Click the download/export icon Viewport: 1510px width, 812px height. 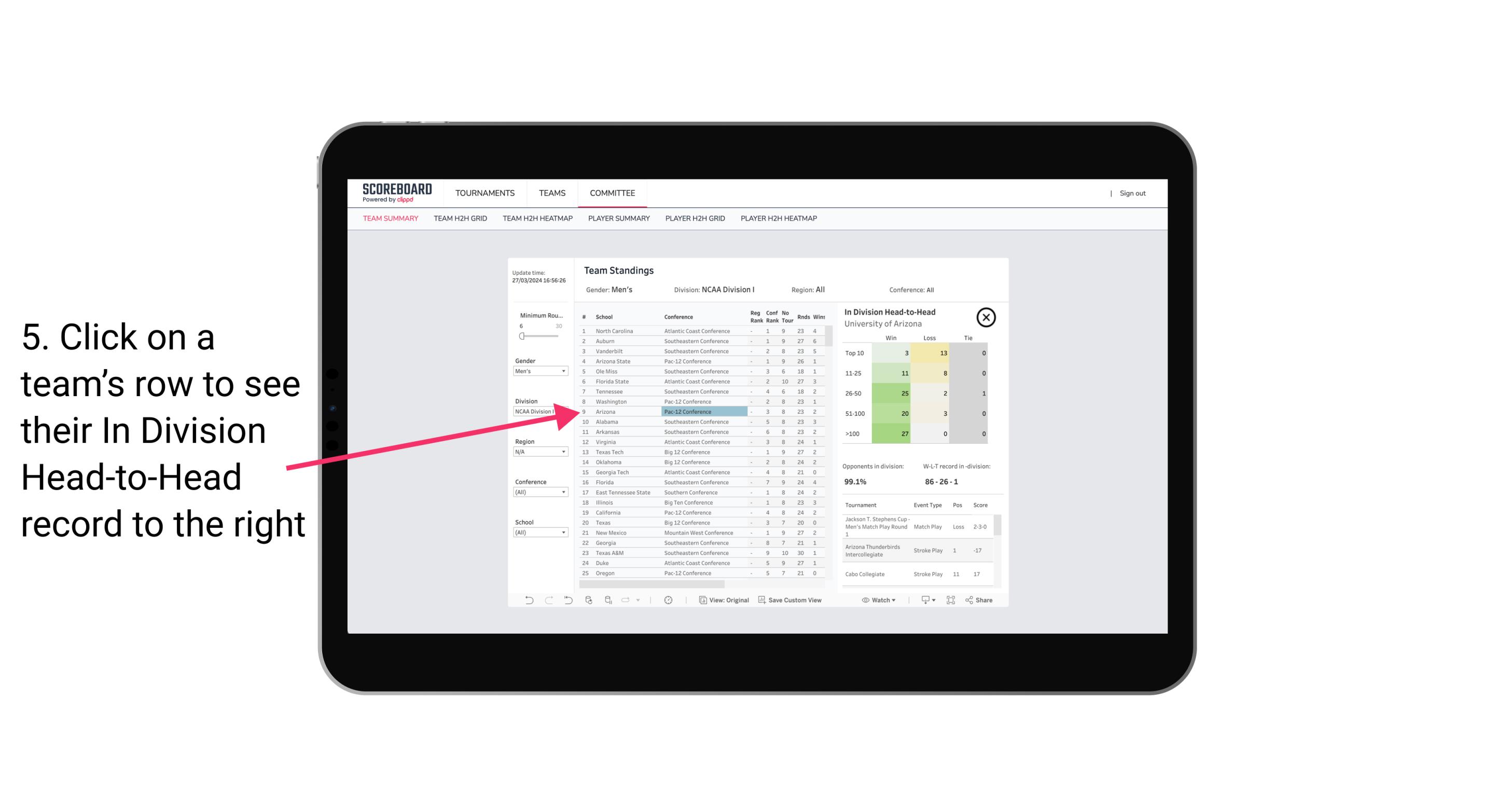tap(923, 601)
